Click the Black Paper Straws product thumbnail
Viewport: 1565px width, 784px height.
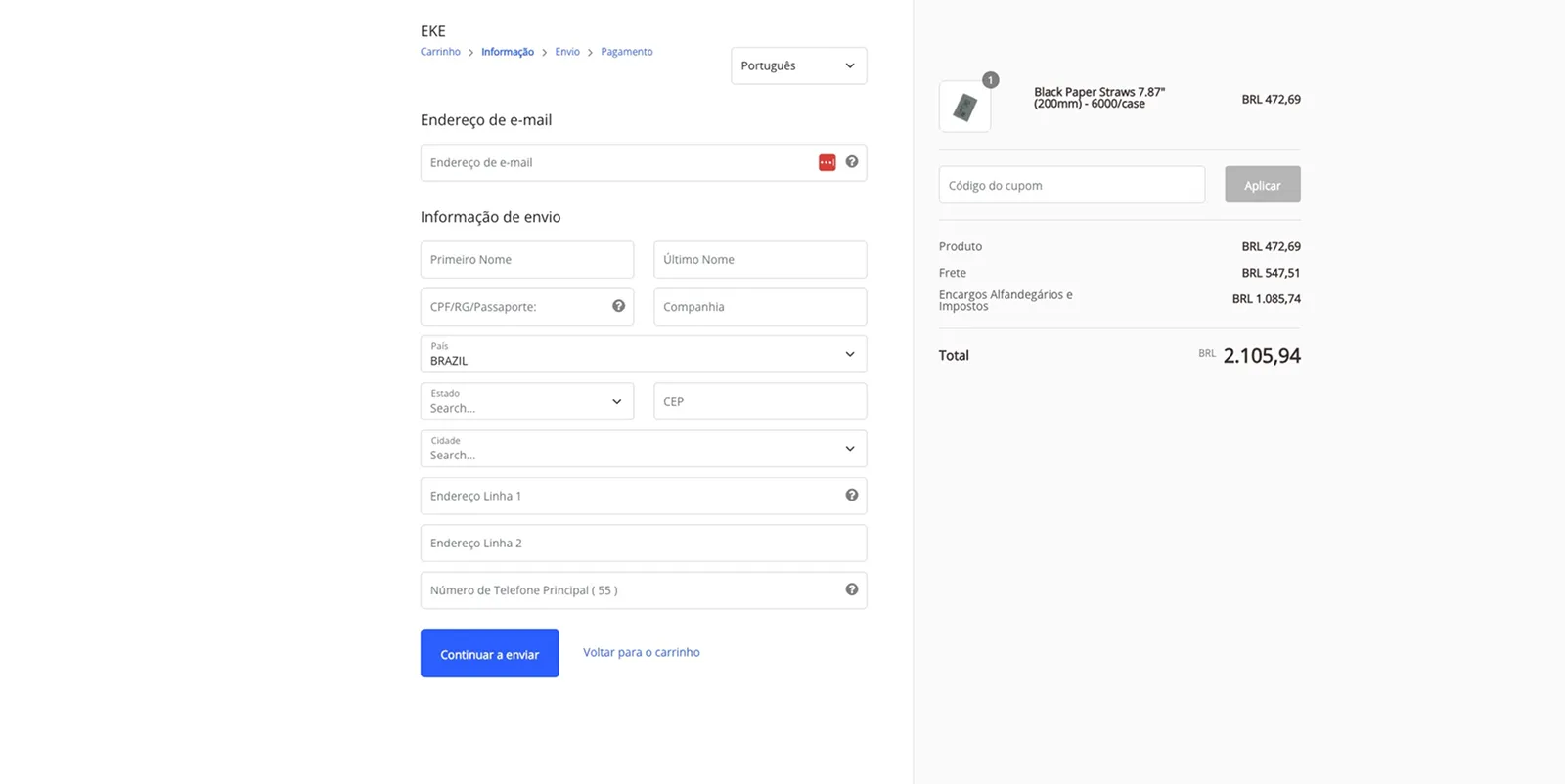[964, 107]
